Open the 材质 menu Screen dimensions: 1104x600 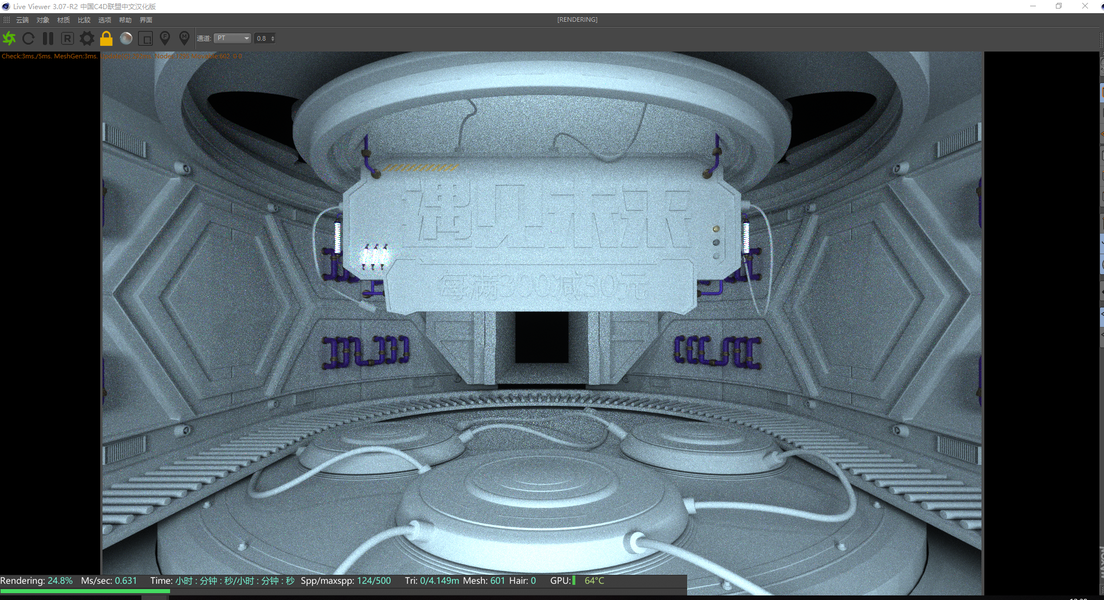[x=63, y=20]
